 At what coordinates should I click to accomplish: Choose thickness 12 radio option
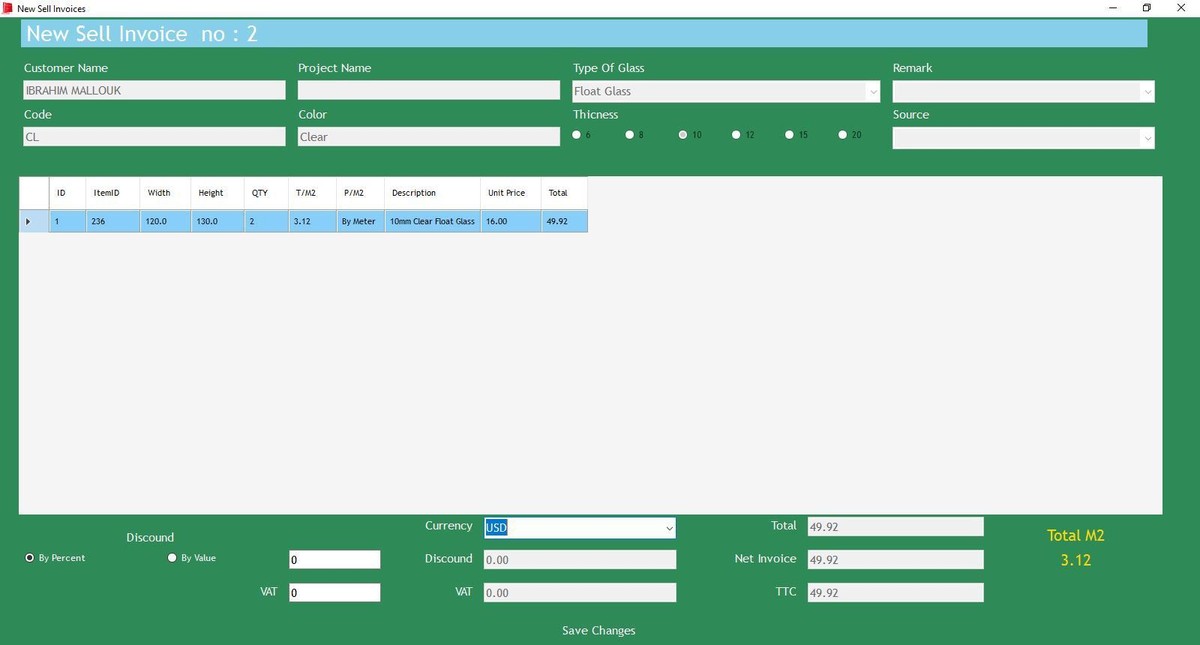[737, 135]
